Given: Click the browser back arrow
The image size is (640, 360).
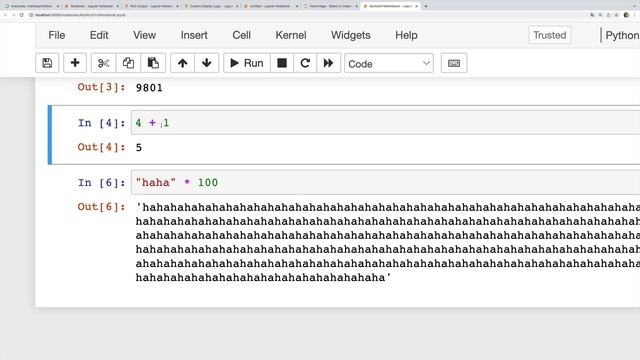Looking at the screenshot, I should pyautogui.click(x=5, y=15).
